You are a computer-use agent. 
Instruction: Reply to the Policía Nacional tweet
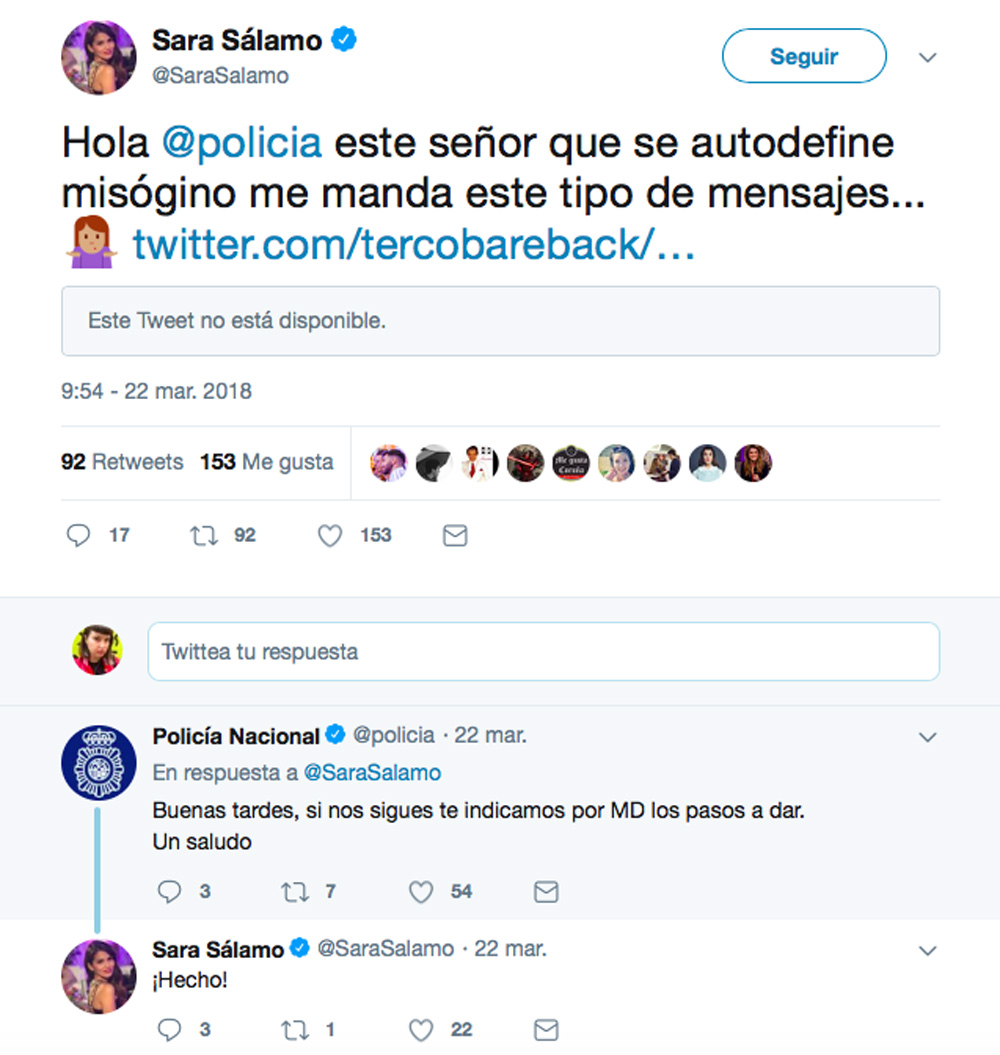[170, 891]
